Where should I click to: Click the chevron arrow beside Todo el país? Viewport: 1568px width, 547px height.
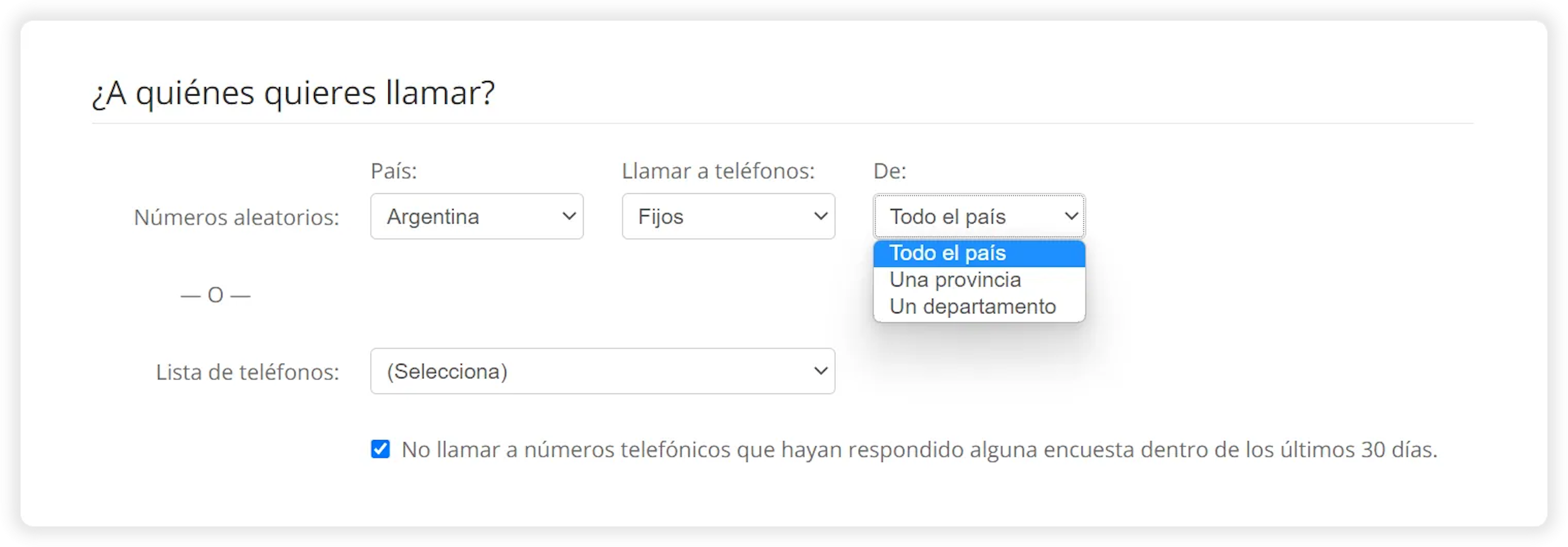1071,216
